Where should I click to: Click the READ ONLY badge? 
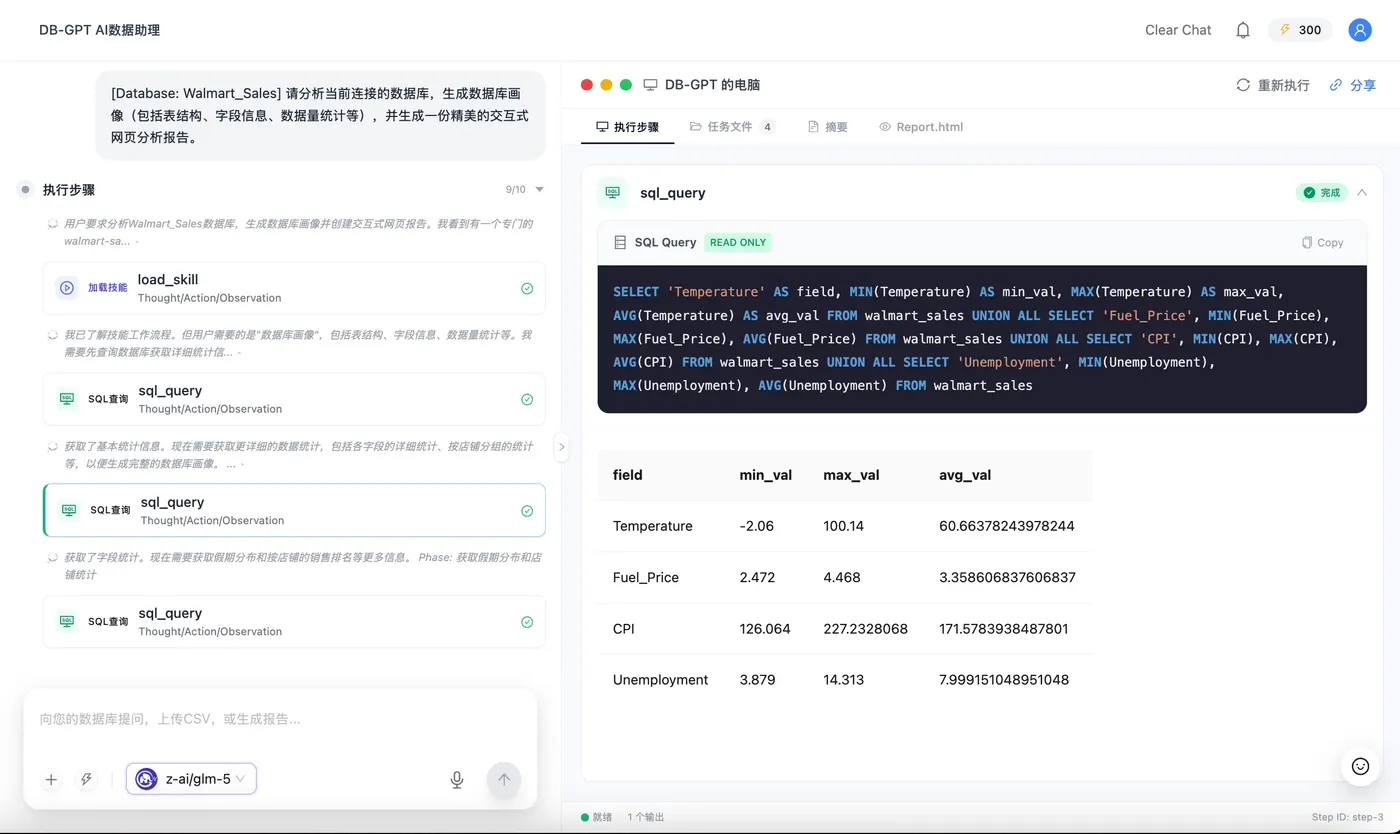pos(738,242)
